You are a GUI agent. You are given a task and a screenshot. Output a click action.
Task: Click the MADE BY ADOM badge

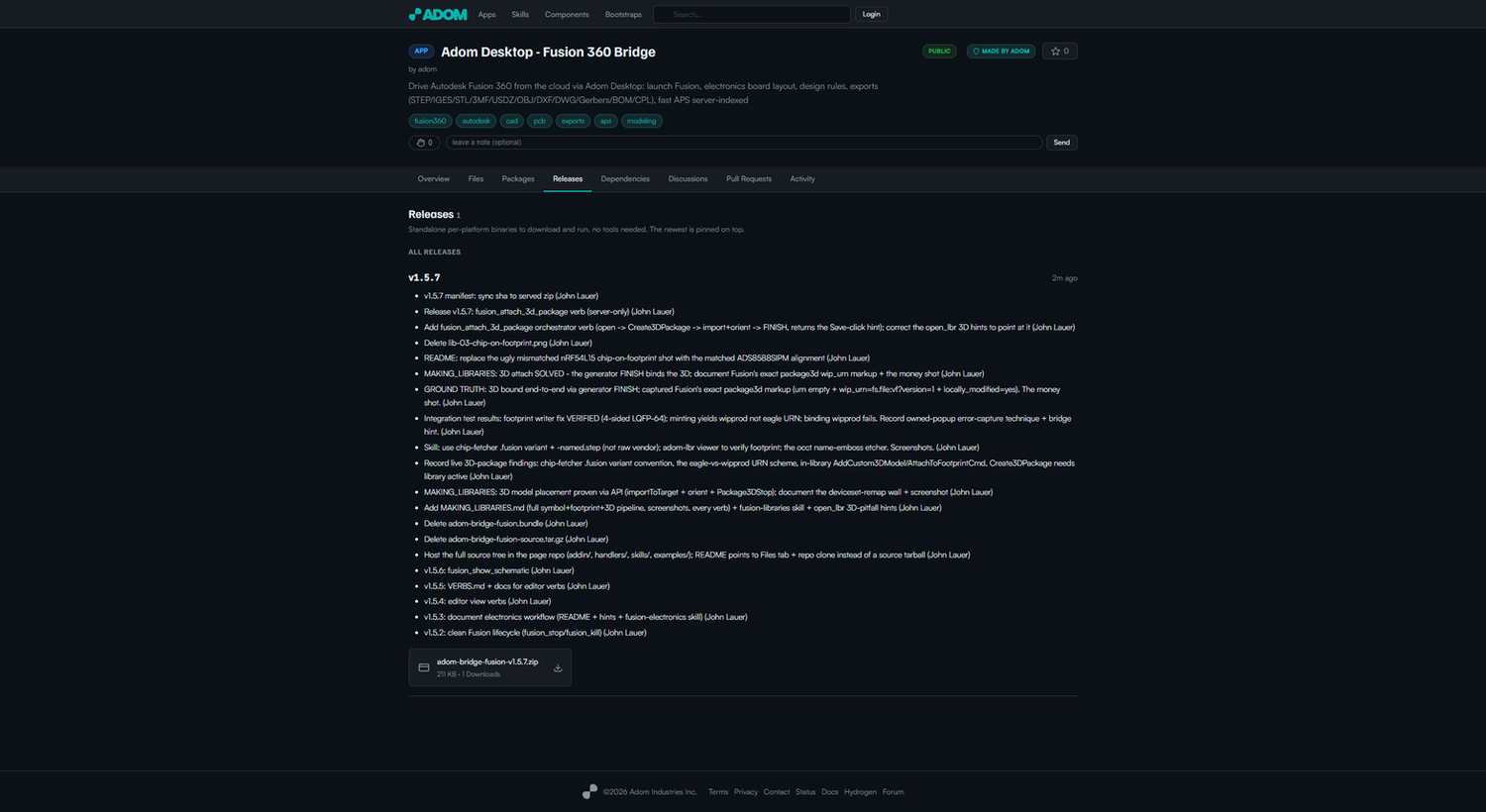click(1001, 51)
